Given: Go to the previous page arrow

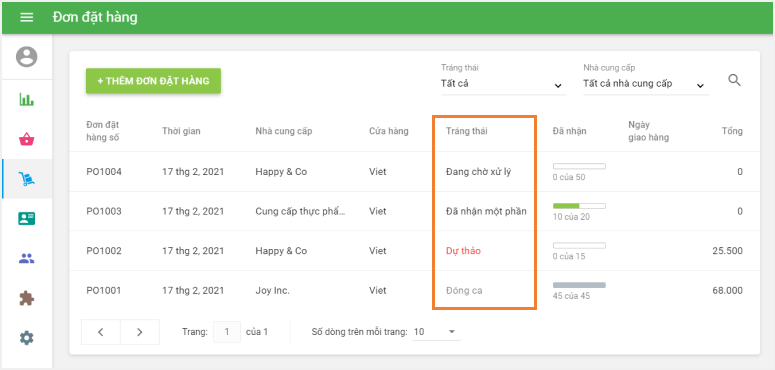Looking at the screenshot, I should pyautogui.click(x=101, y=332).
